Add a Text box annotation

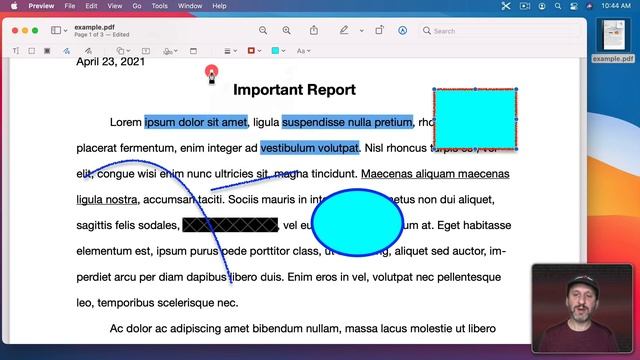[x=146, y=51]
